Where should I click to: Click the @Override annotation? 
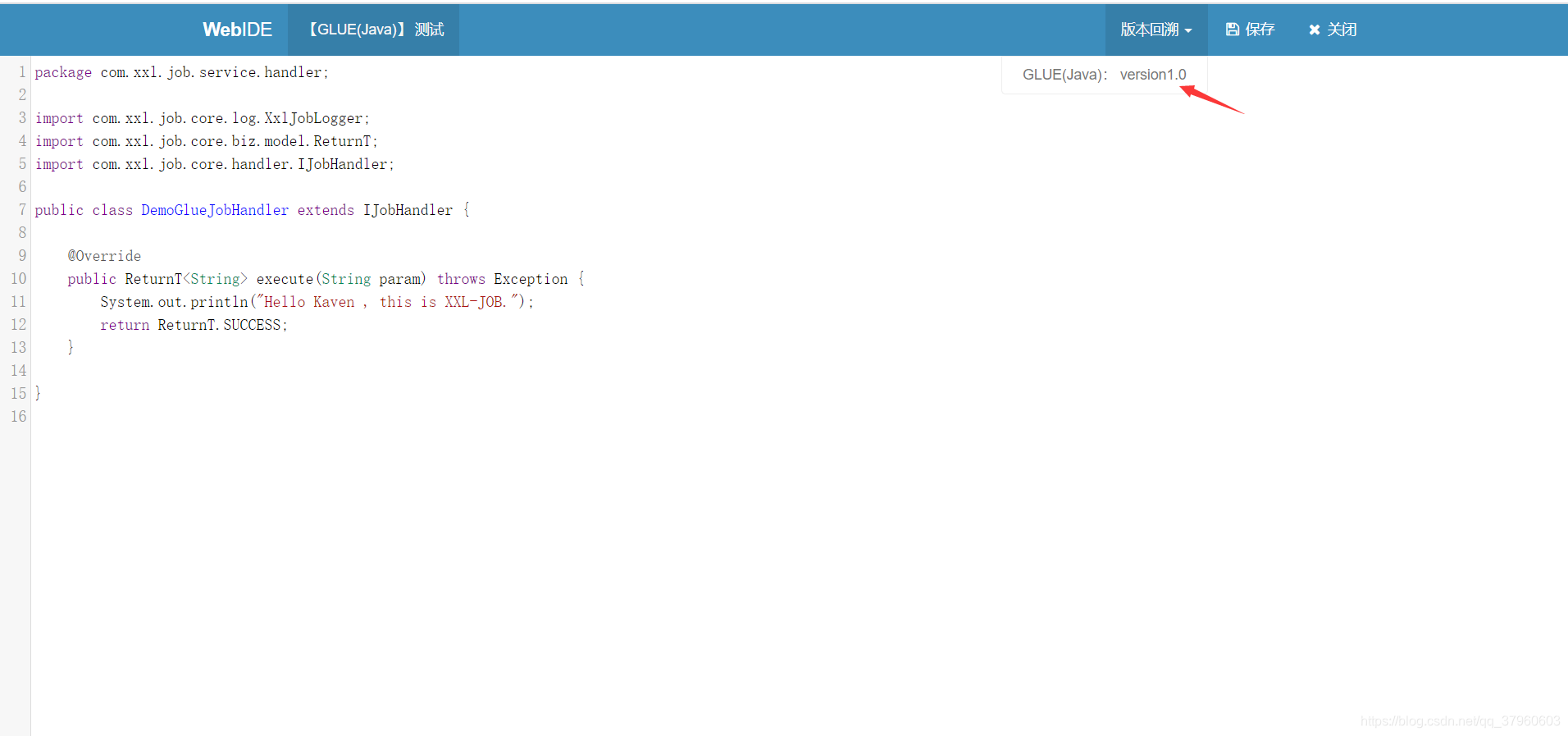(x=104, y=256)
